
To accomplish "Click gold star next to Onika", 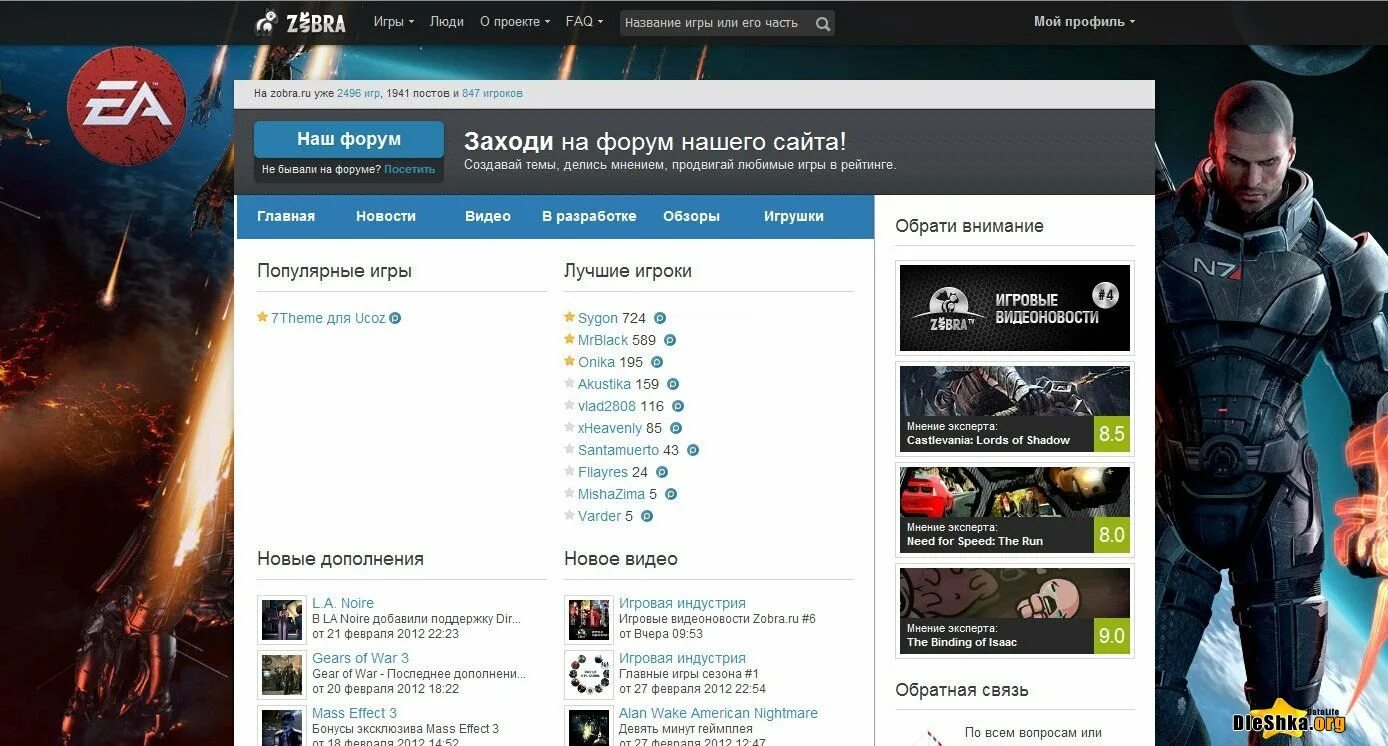I will click(569, 361).
